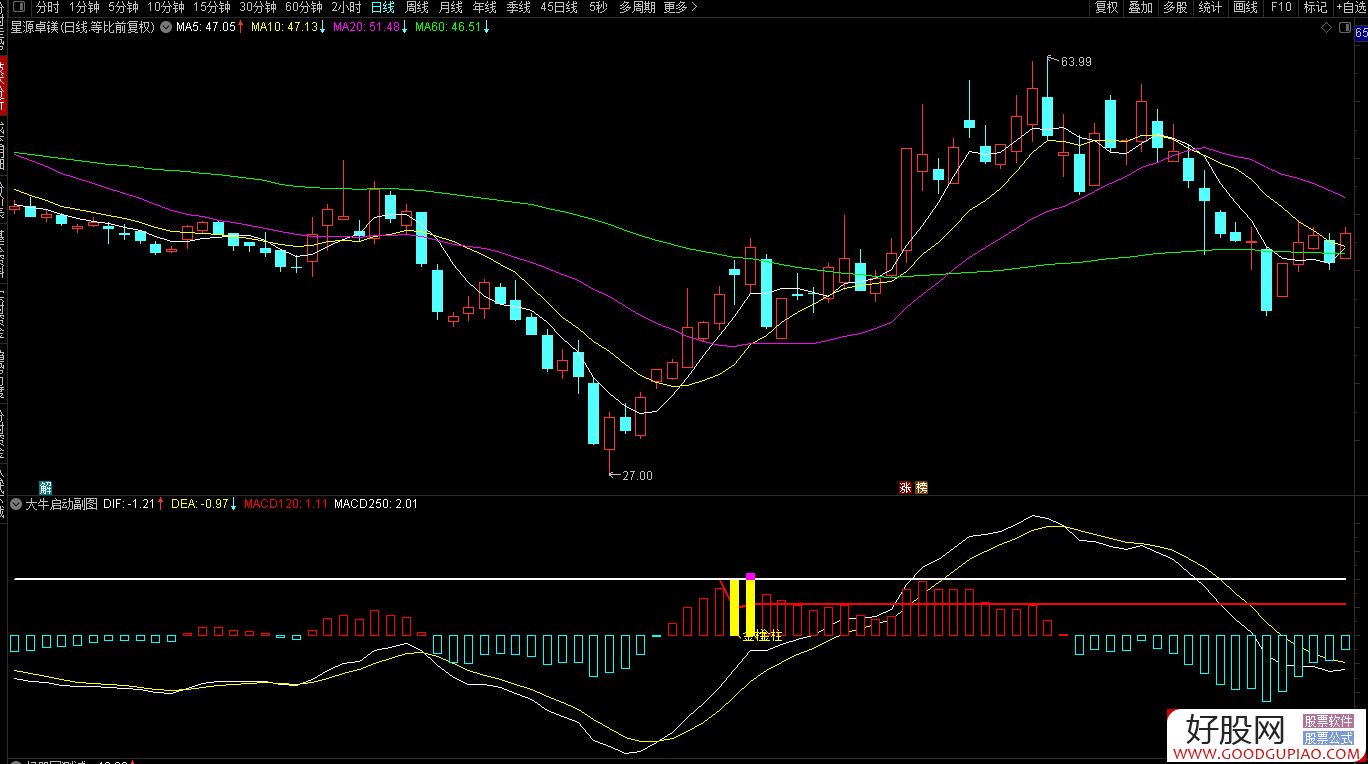Switch to the 周线 weekly chart
Image resolution: width=1368 pixels, height=764 pixels.
[416, 7]
